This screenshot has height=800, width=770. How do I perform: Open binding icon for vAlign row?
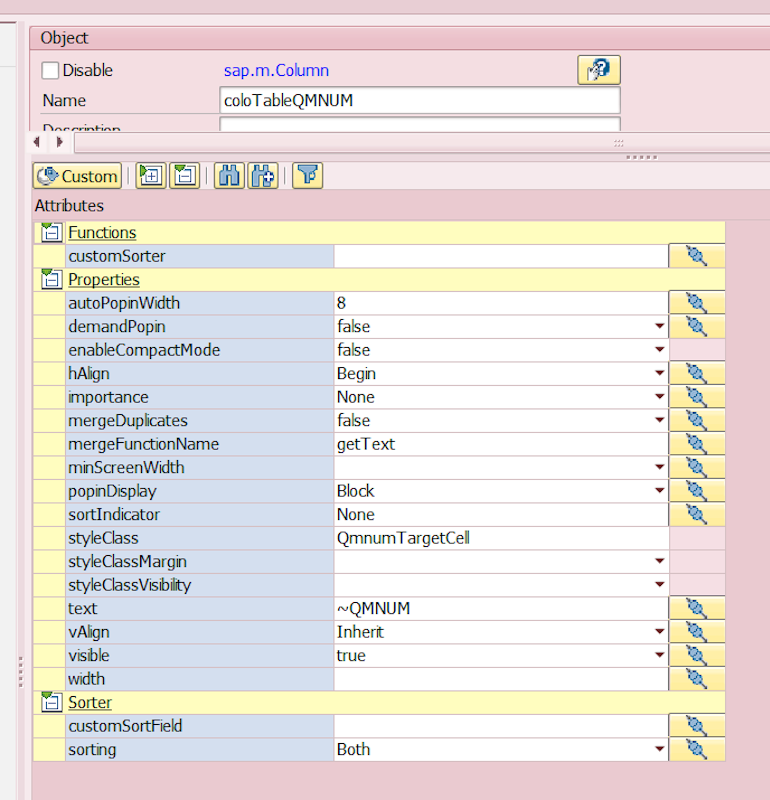pyautogui.click(x=697, y=631)
